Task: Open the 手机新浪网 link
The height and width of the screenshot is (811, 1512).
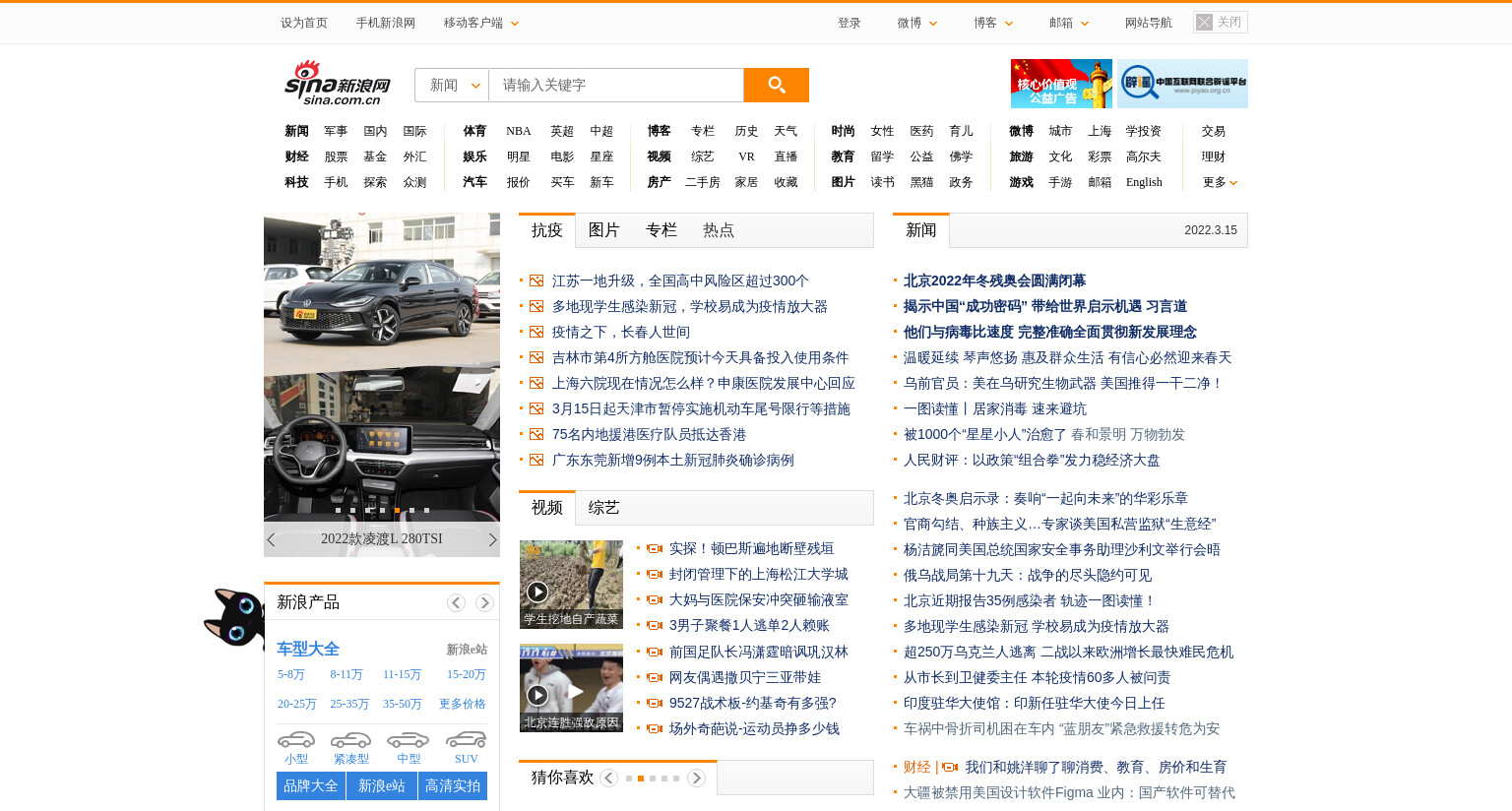Action: 386,23
